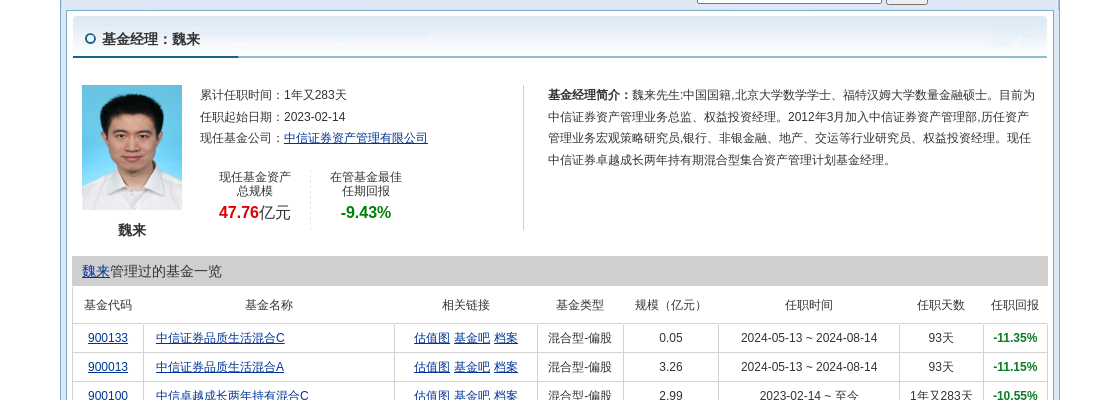Open 中信证券品质生活混合A fund name link
1120x400 pixels.
point(220,367)
